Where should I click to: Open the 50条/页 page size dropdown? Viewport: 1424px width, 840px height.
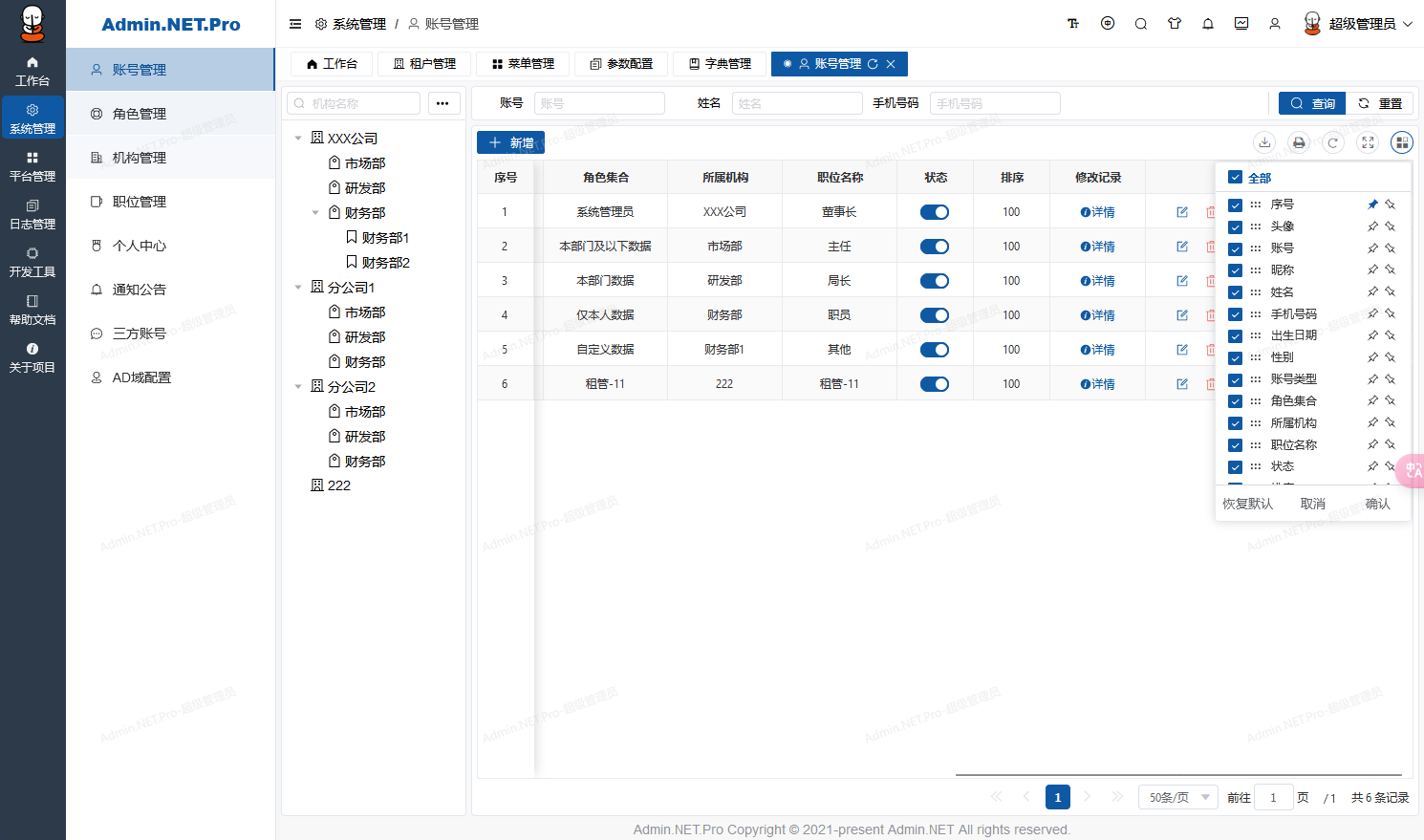tap(1178, 797)
